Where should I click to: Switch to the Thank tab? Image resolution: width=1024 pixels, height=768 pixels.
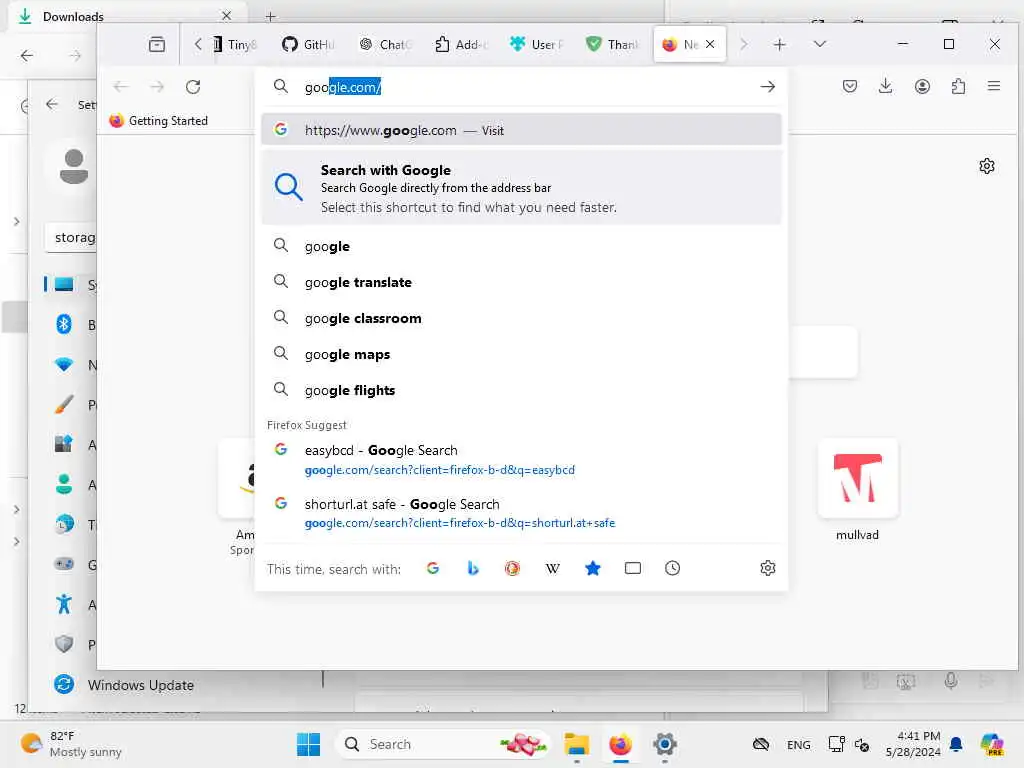point(613,44)
